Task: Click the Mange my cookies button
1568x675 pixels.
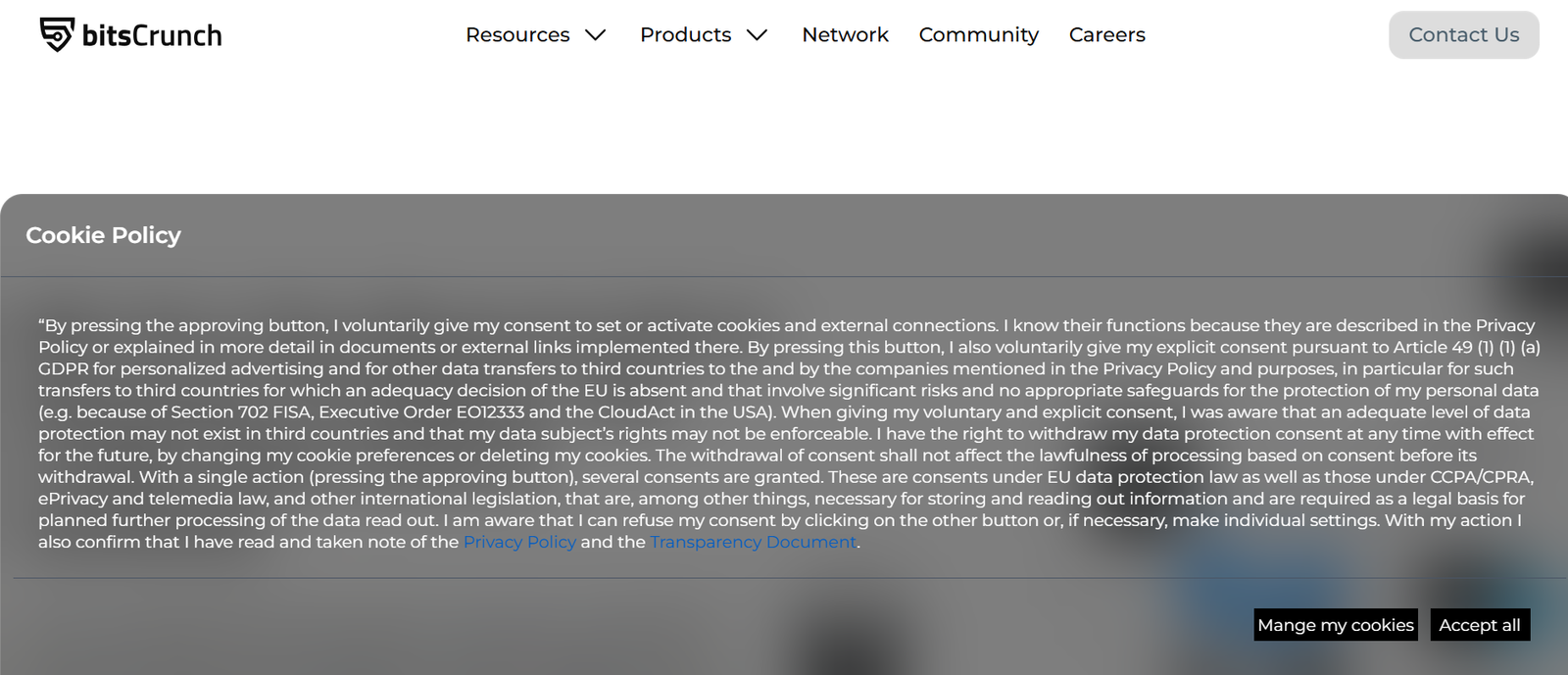Action: [1335, 625]
